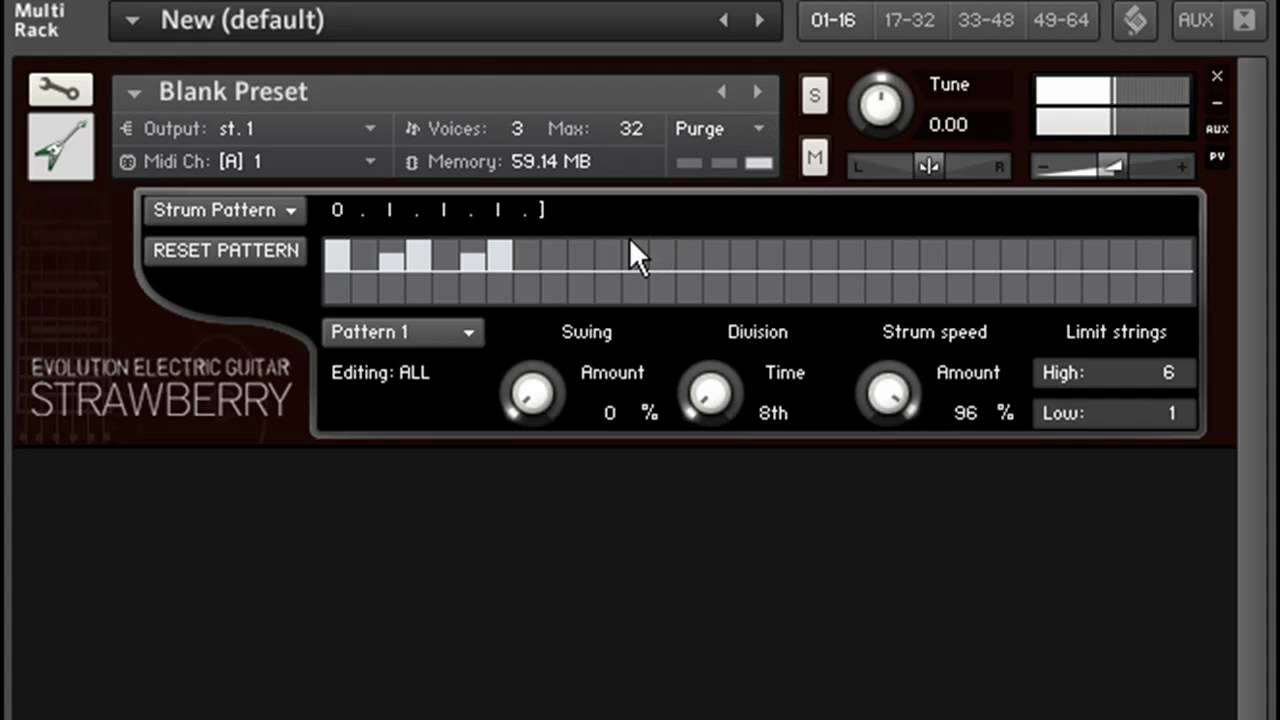
Task: Click the rack resize icon next to AUX
Action: point(1244,20)
